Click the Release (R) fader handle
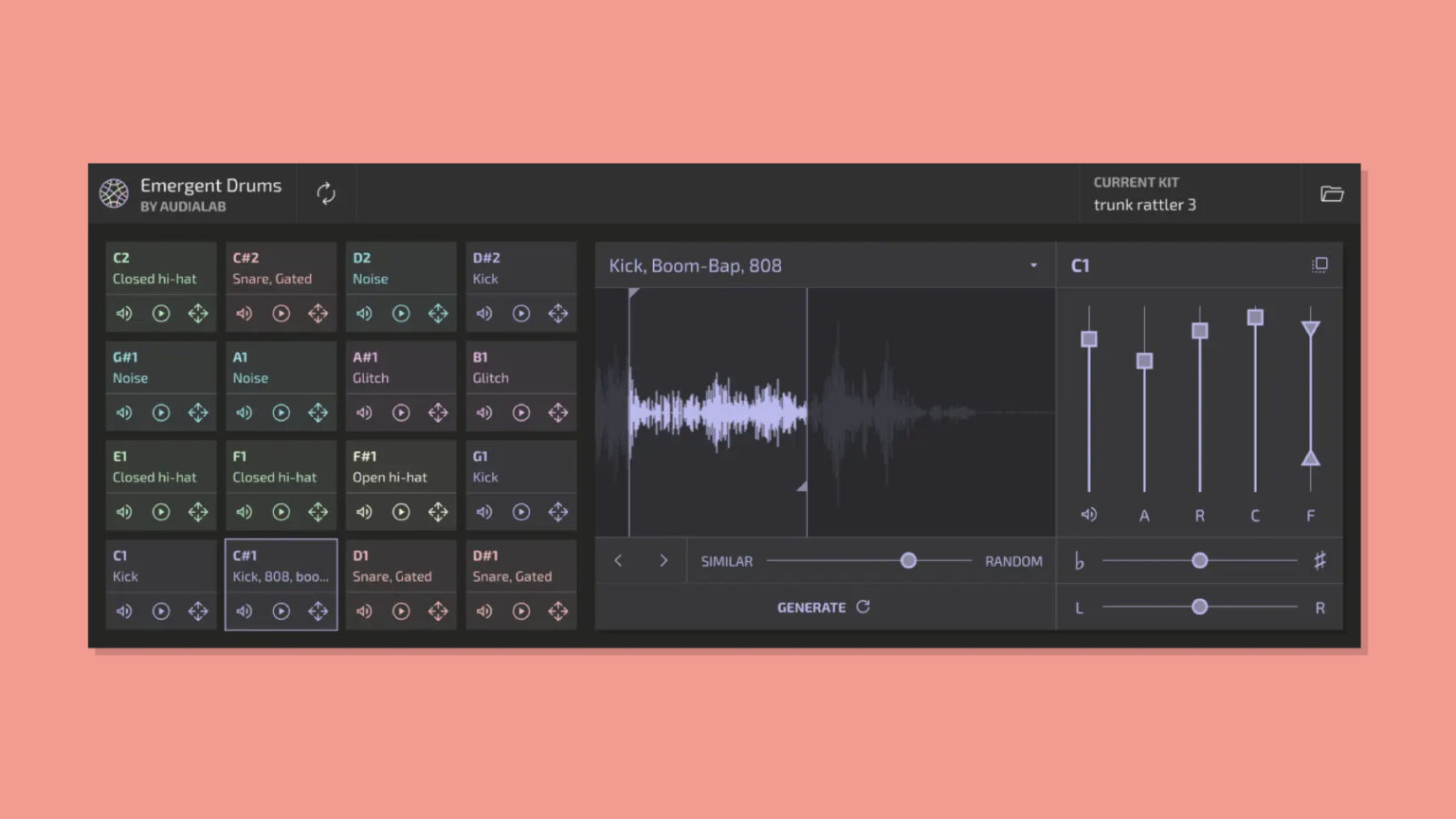This screenshot has height=819, width=1456. pyautogui.click(x=1200, y=331)
